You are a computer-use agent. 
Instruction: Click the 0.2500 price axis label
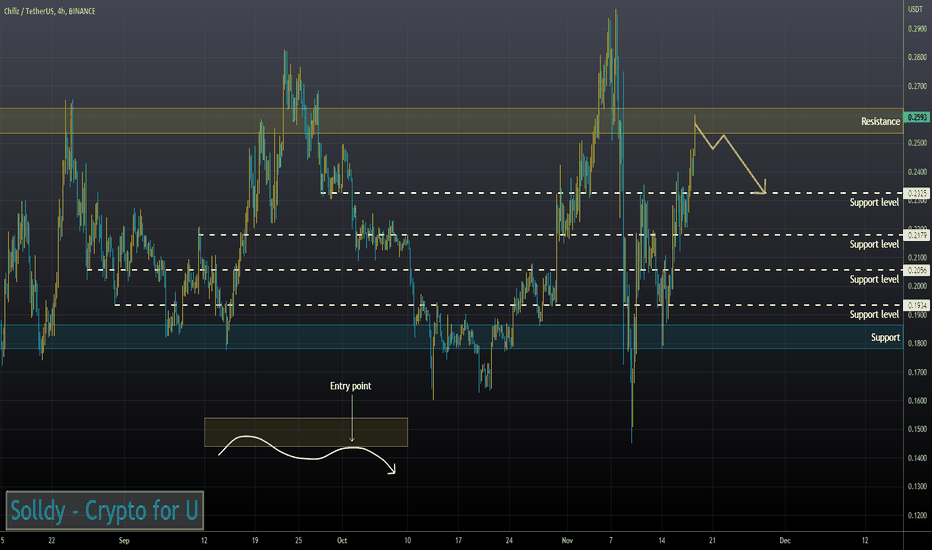click(917, 143)
